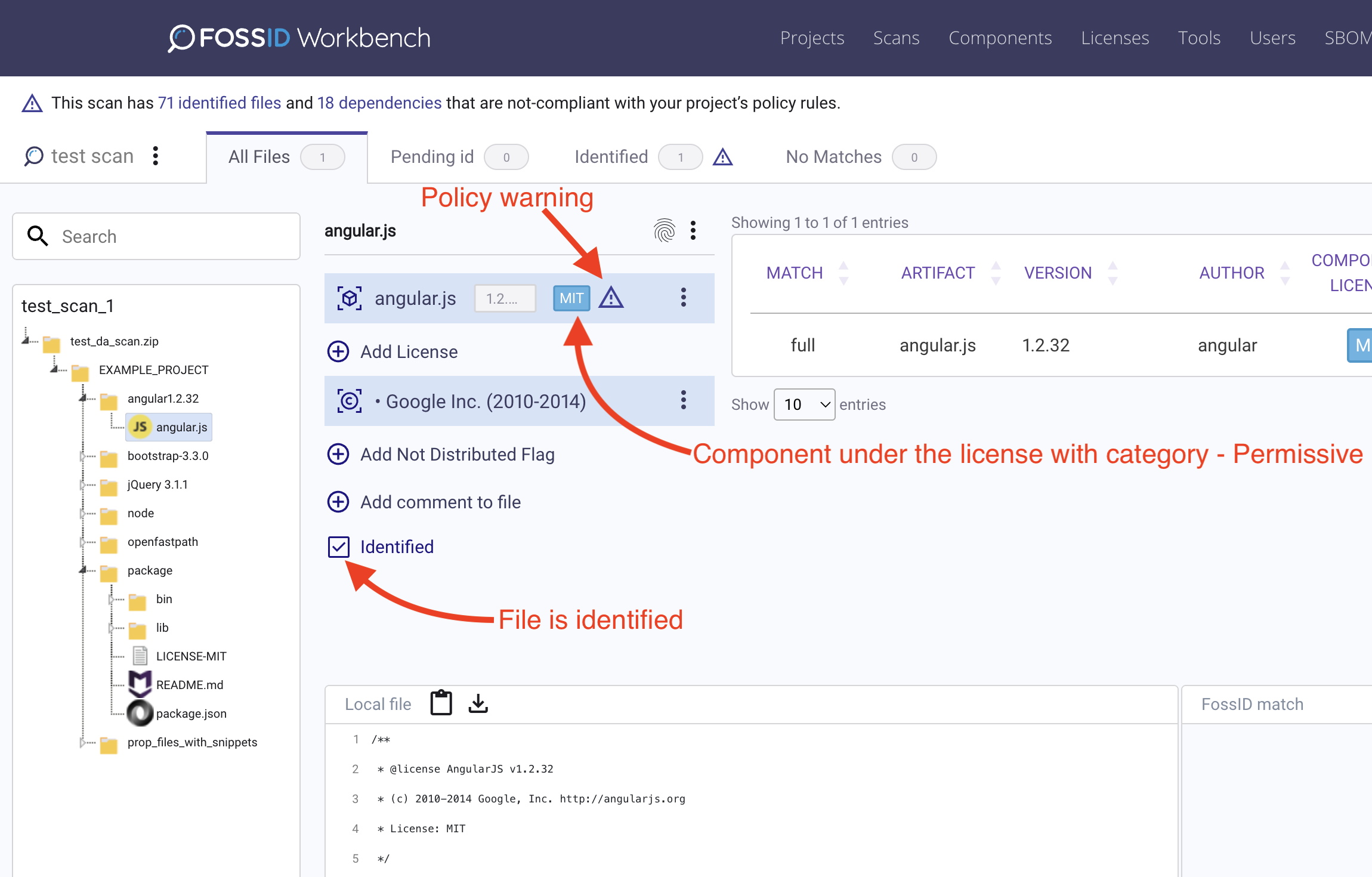Click the README.md file icon
1372x877 pixels.
(x=140, y=684)
